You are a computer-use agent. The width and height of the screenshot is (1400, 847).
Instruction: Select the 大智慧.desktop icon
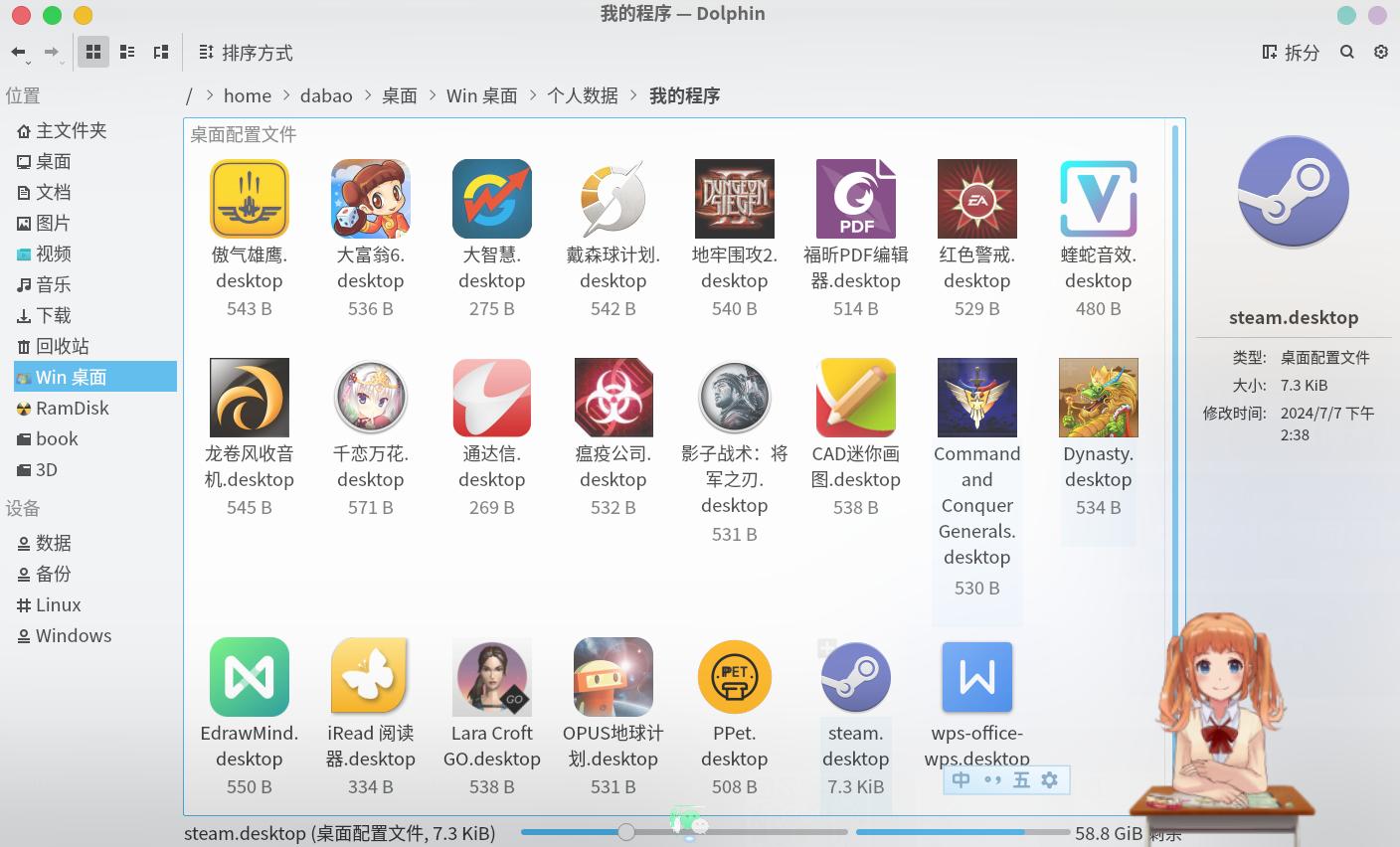click(x=492, y=199)
